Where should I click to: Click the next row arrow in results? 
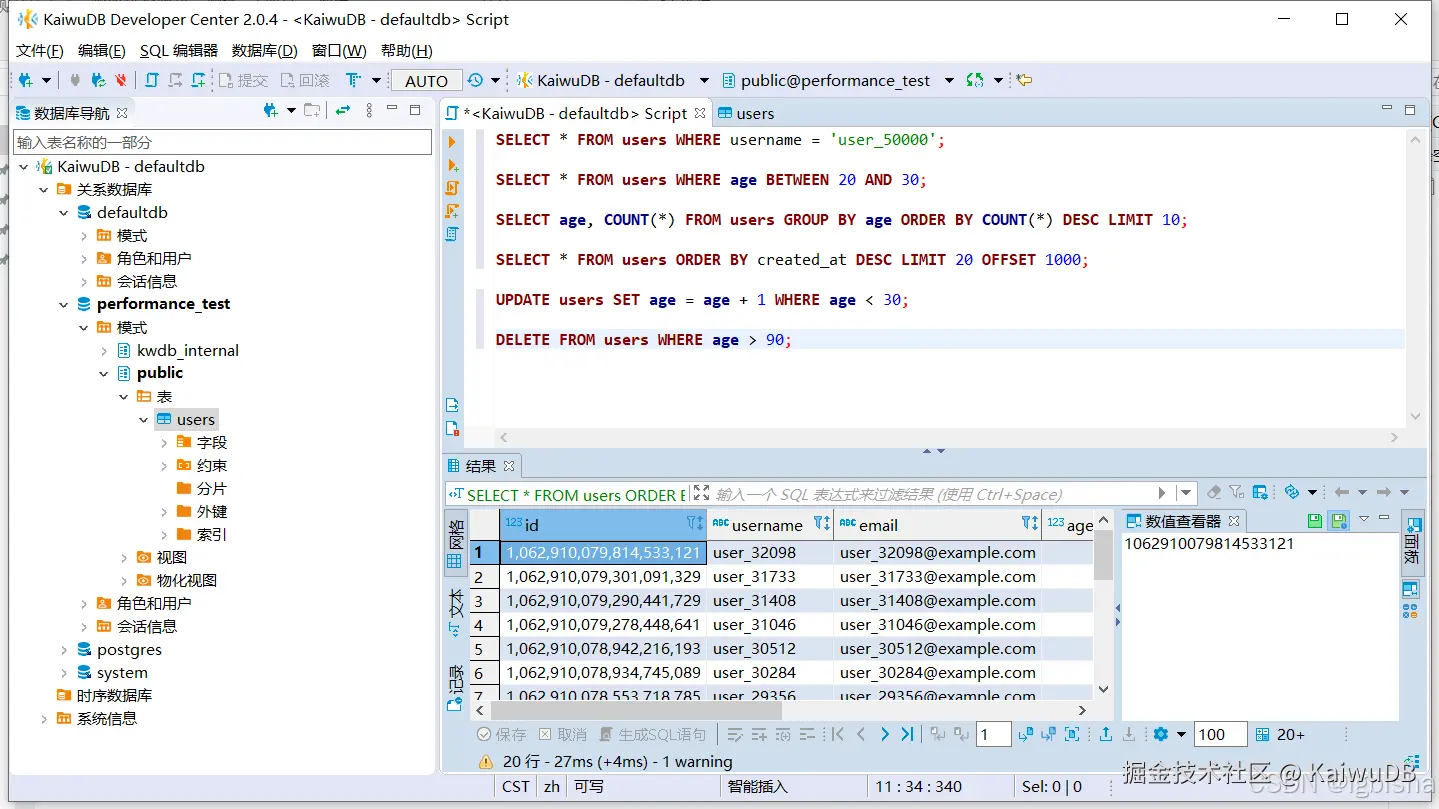coord(884,734)
